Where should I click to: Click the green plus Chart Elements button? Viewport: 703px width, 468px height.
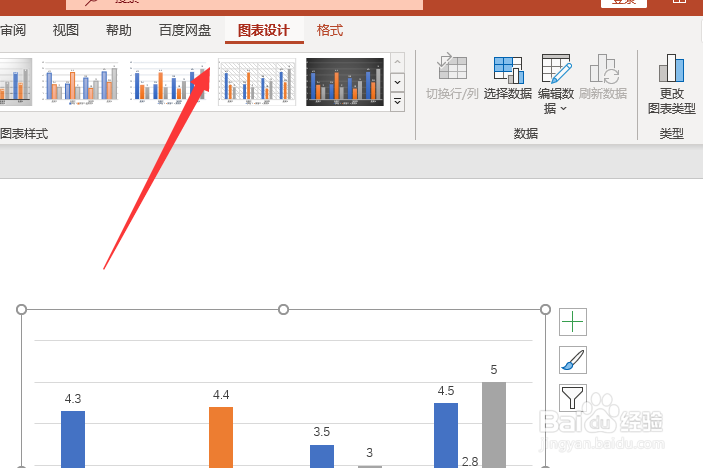573,322
